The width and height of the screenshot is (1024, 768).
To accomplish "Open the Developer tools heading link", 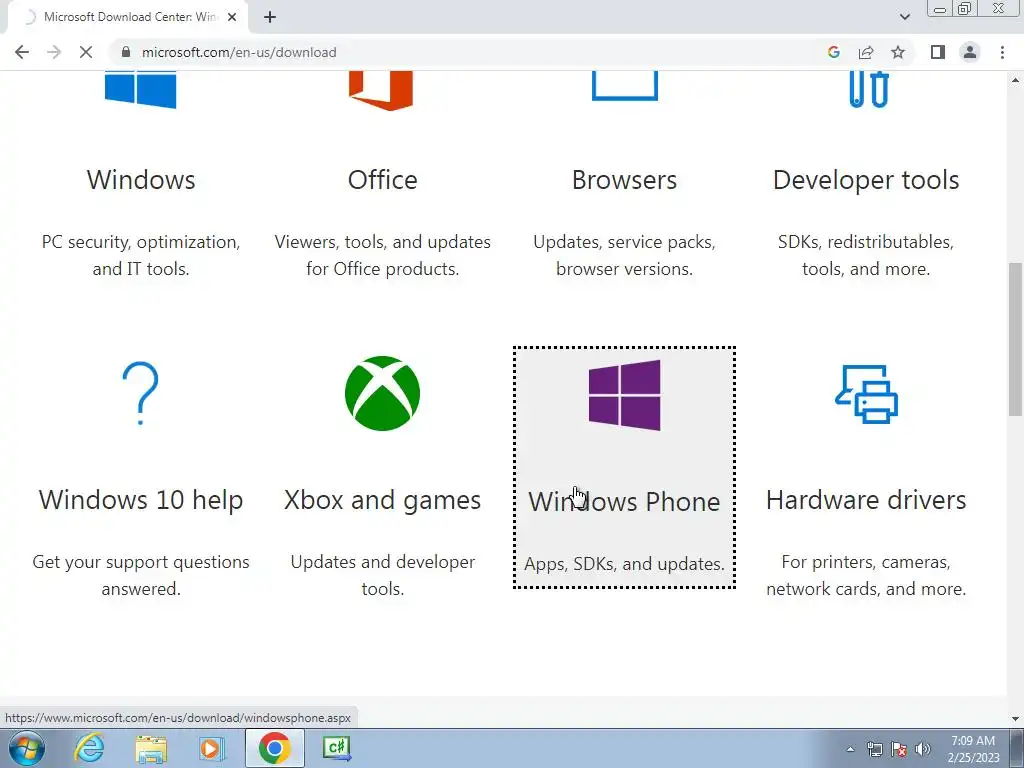I will click(x=866, y=180).
